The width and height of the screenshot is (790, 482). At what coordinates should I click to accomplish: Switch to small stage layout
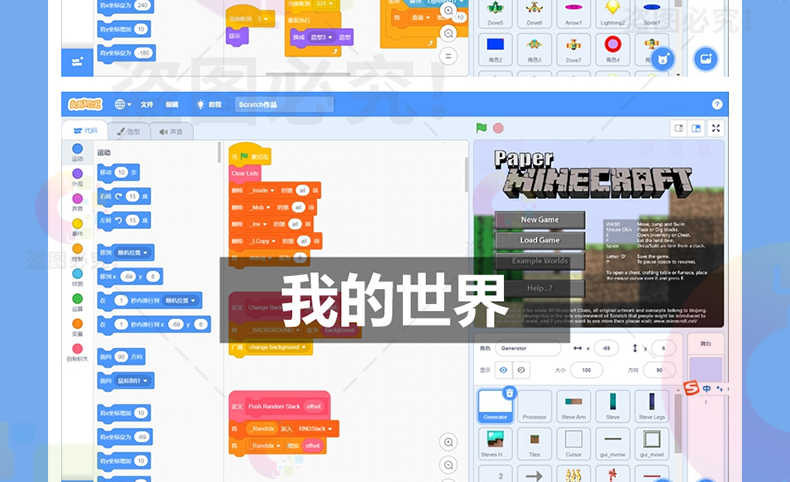[x=679, y=128]
